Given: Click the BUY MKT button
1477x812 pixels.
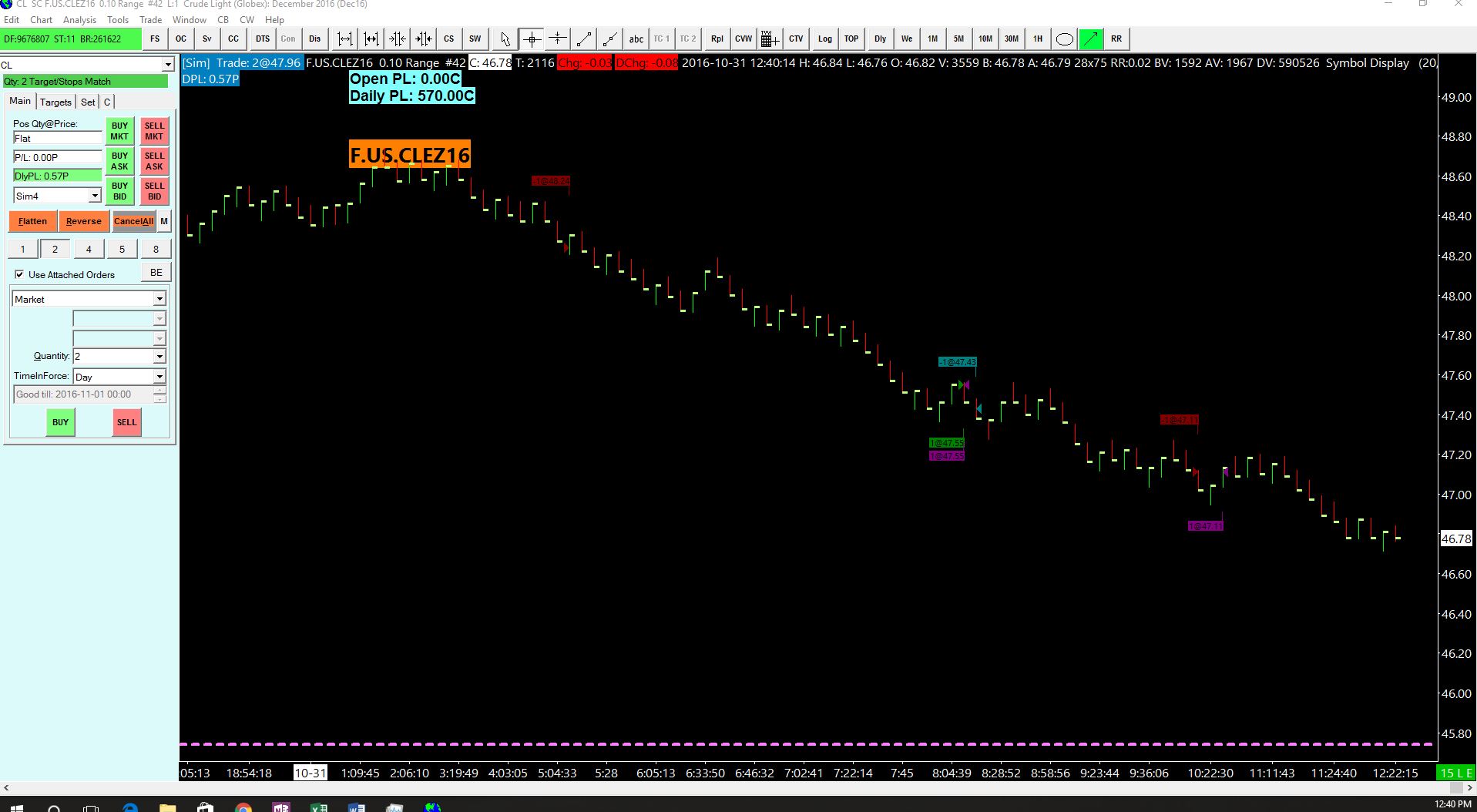Looking at the screenshot, I should 119,131.
